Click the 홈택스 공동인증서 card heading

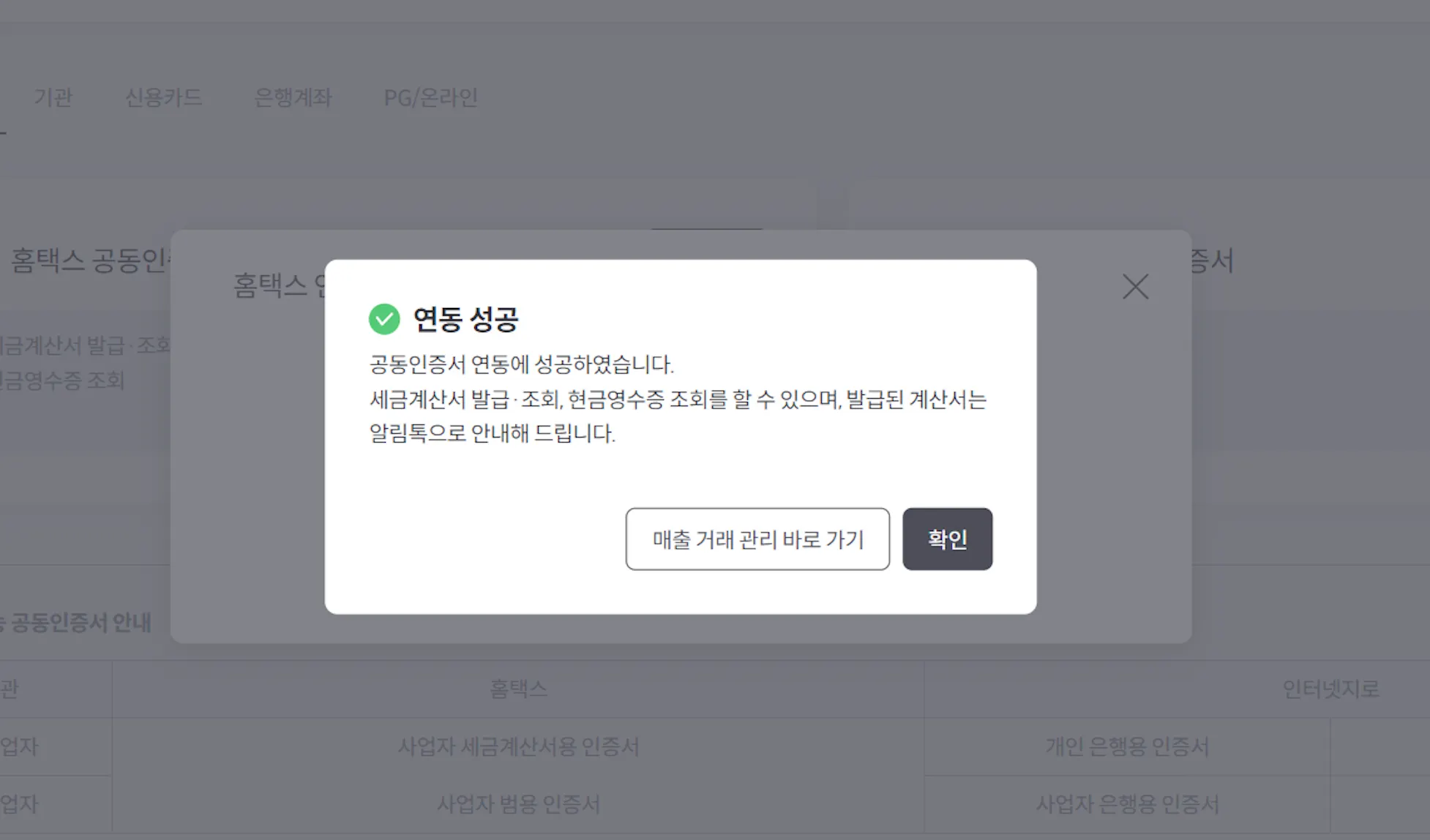(x=89, y=261)
